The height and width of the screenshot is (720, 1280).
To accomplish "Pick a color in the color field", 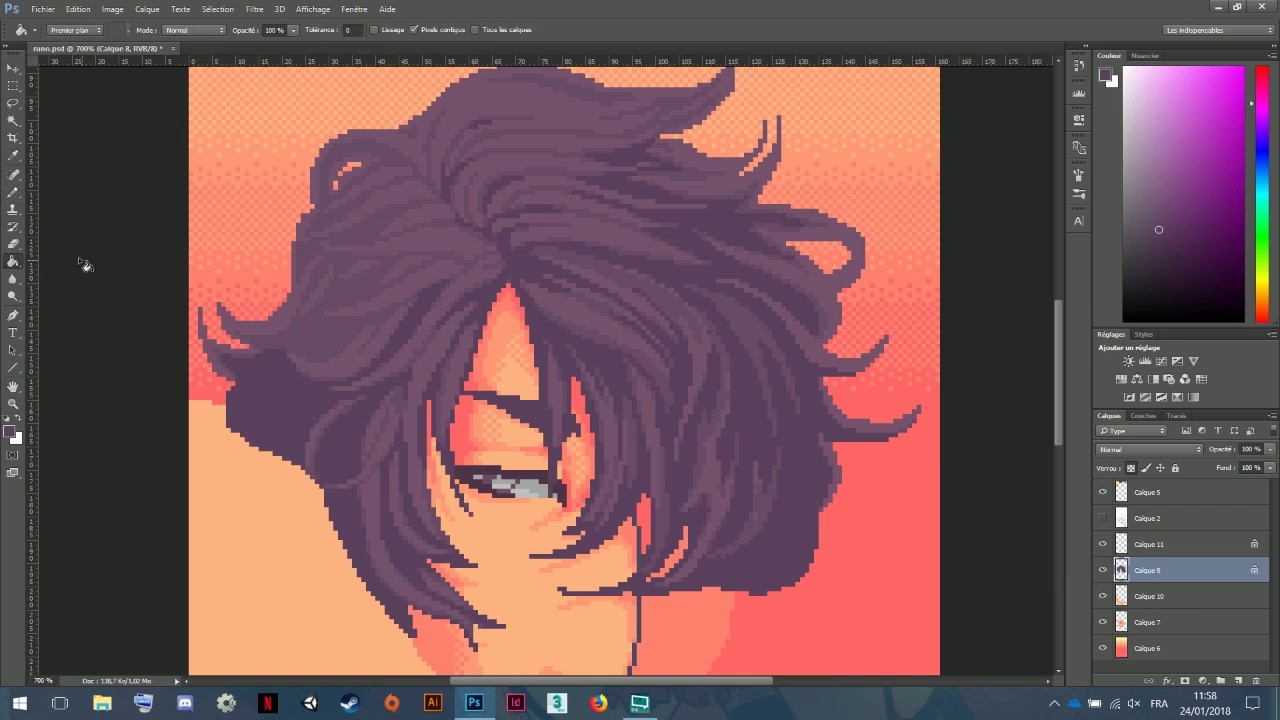I will [1183, 194].
